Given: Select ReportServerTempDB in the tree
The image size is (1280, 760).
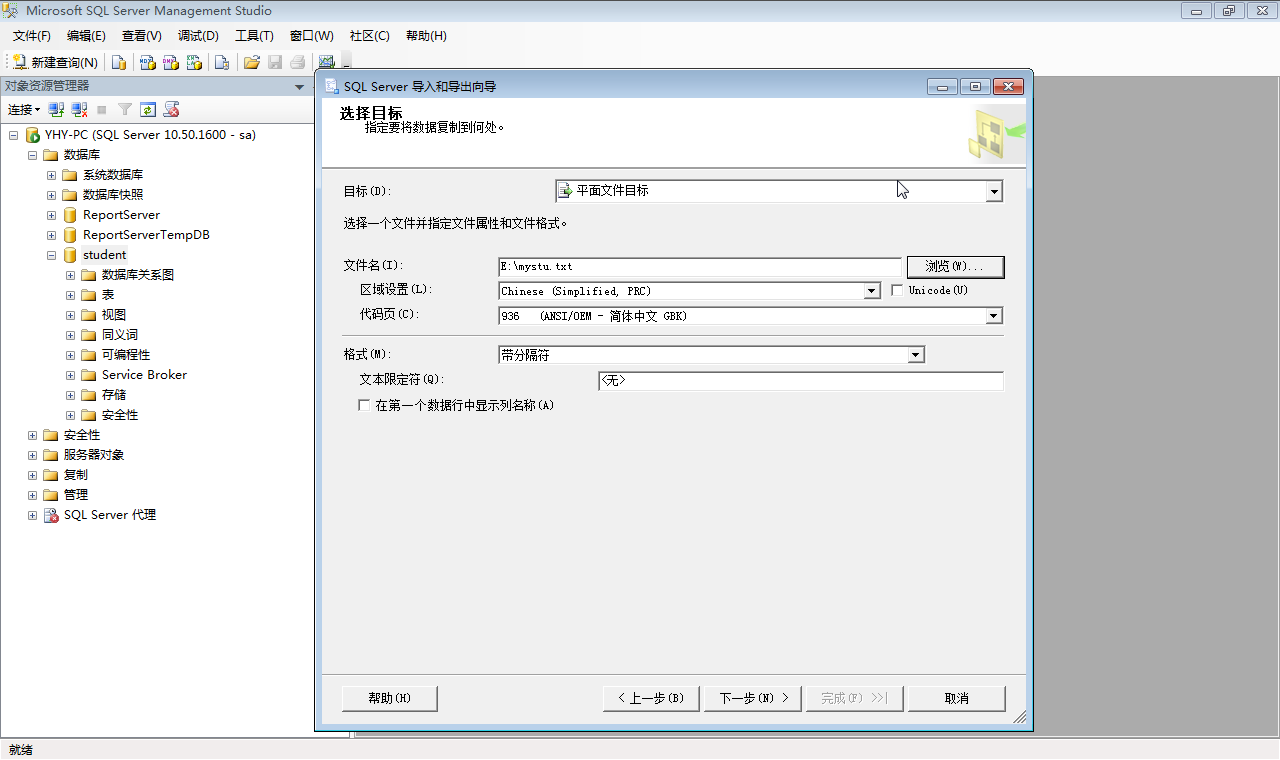Looking at the screenshot, I should (x=146, y=235).
